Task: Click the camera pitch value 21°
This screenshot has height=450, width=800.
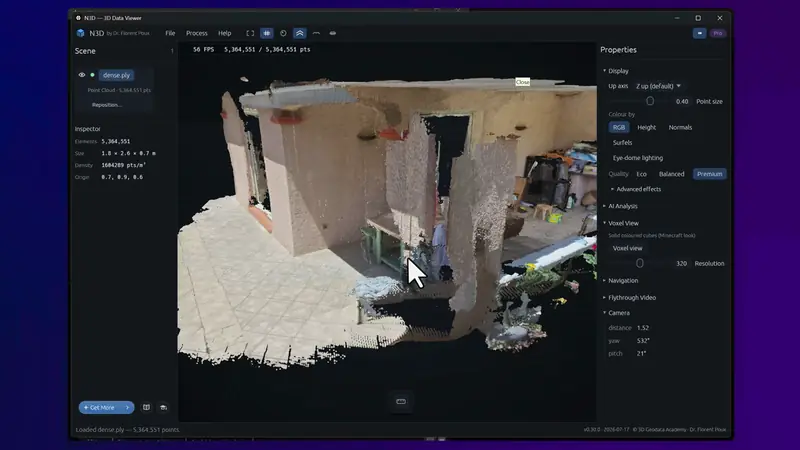Action: coord(641,354)
